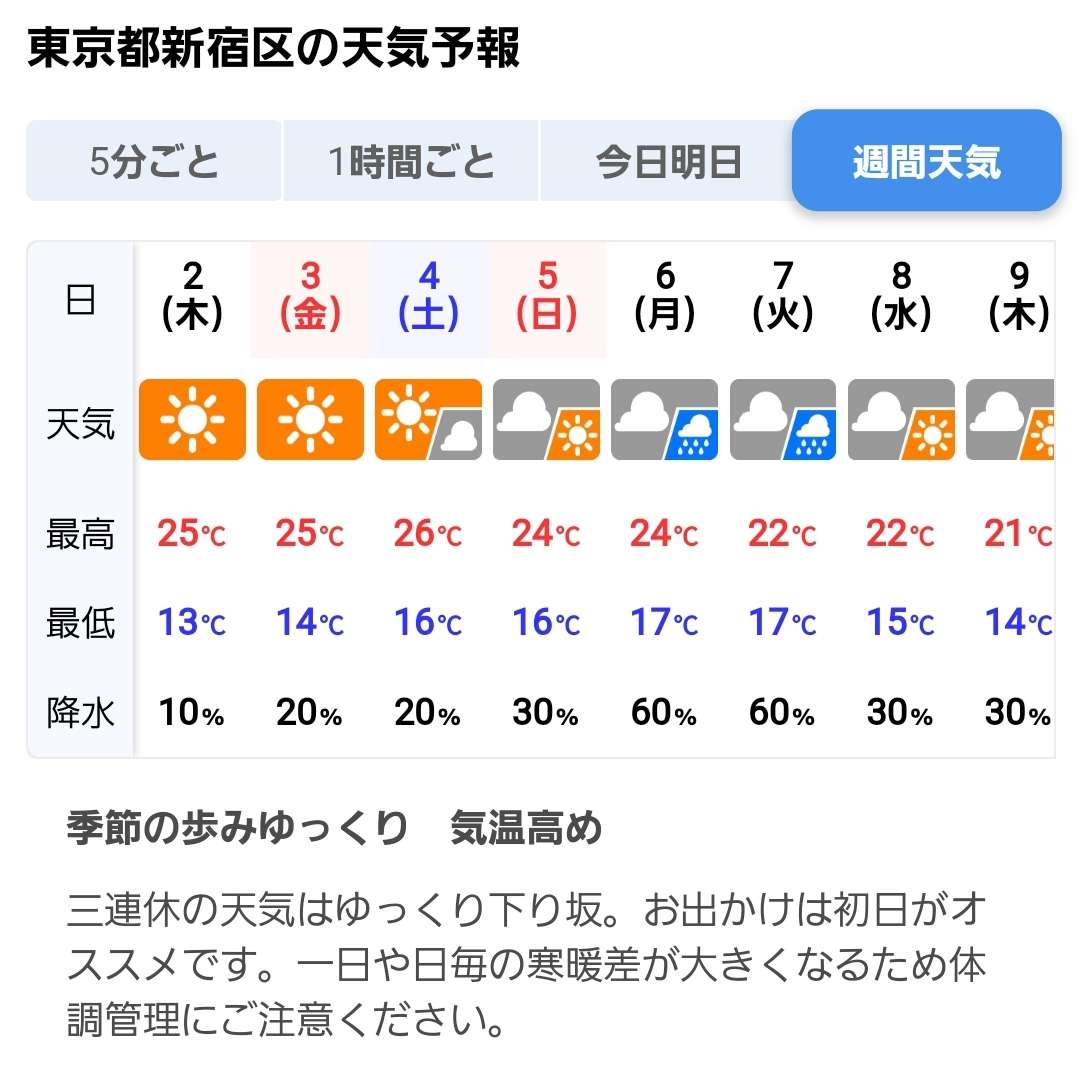This screenshot has width=1079, height=1071.
Task: Click the 東京都新宿区の天気予報 title
Action: [273, 49]
